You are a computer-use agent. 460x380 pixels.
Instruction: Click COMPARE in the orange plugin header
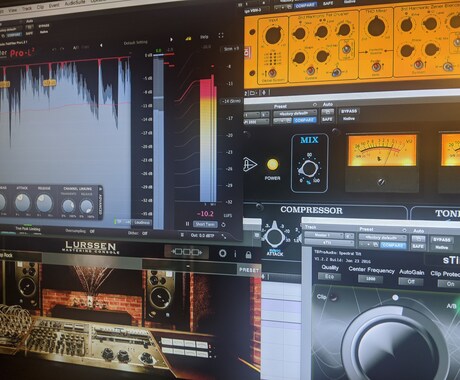(x=306, y=5)
